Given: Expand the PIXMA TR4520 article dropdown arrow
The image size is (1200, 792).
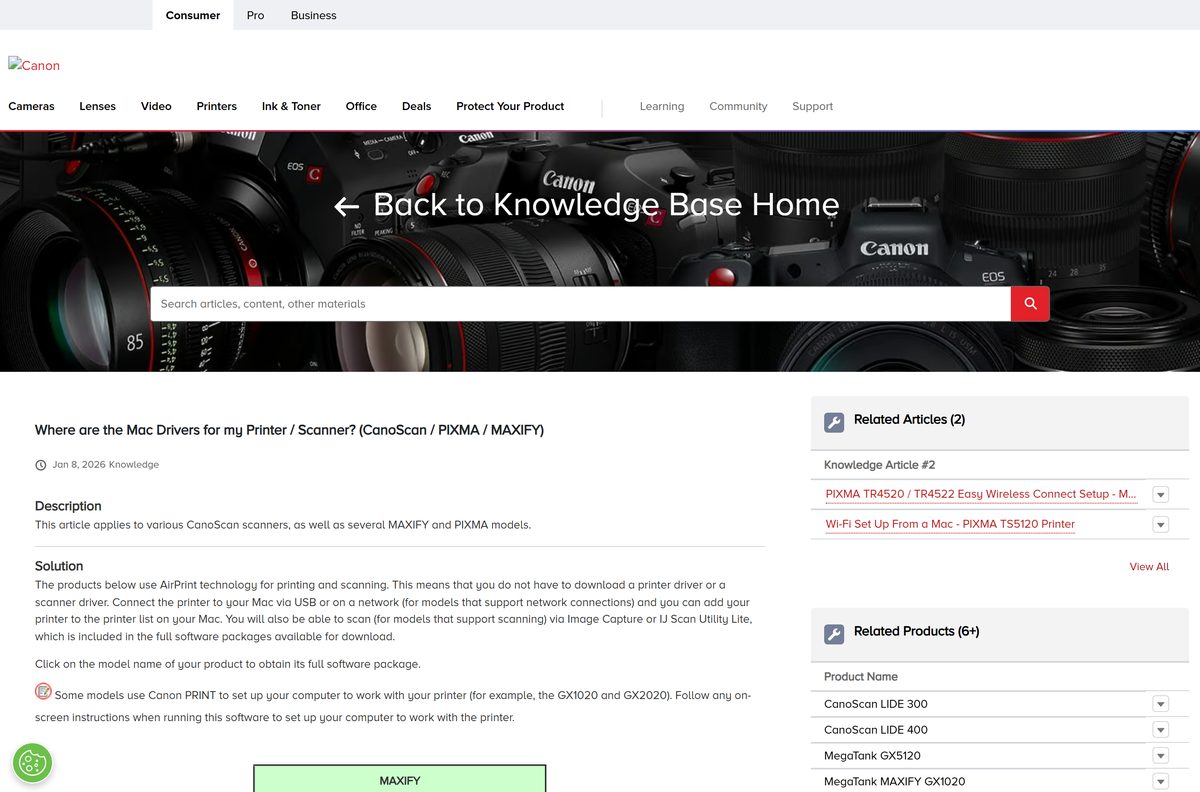Looking at the screenshot, I should pos(1161,494).
